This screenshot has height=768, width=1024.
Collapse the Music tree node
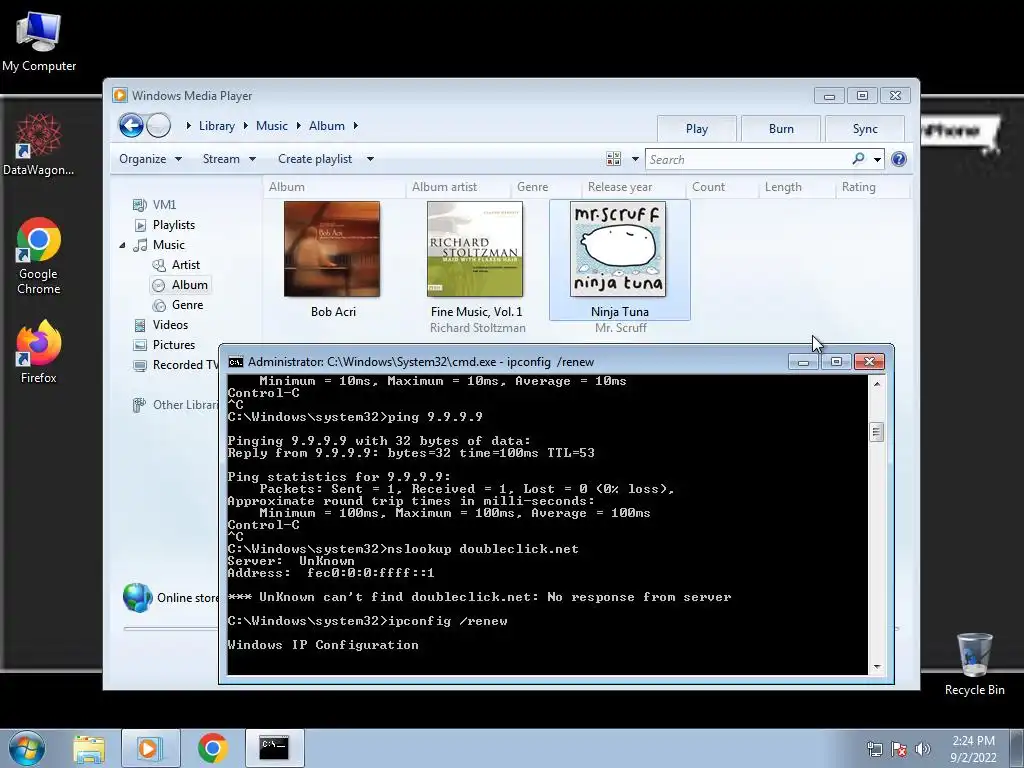pos(122,245)
